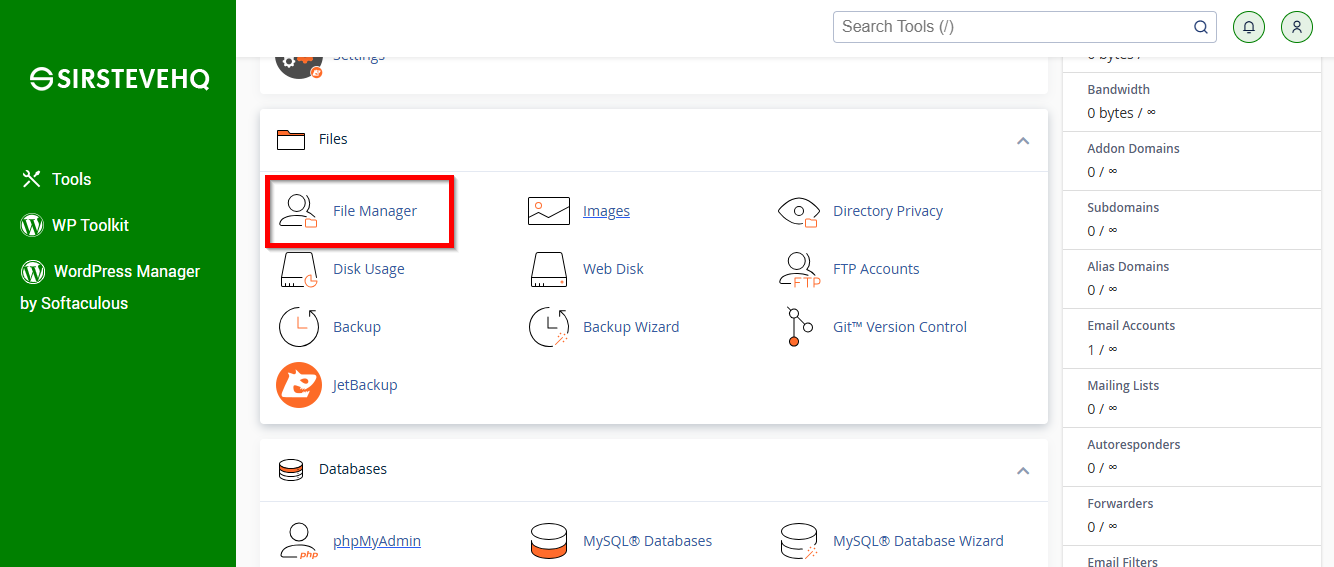Click the phpMyAdmin icon
This screenshot has height=567, width=1334.
click(x=298, y=541)
